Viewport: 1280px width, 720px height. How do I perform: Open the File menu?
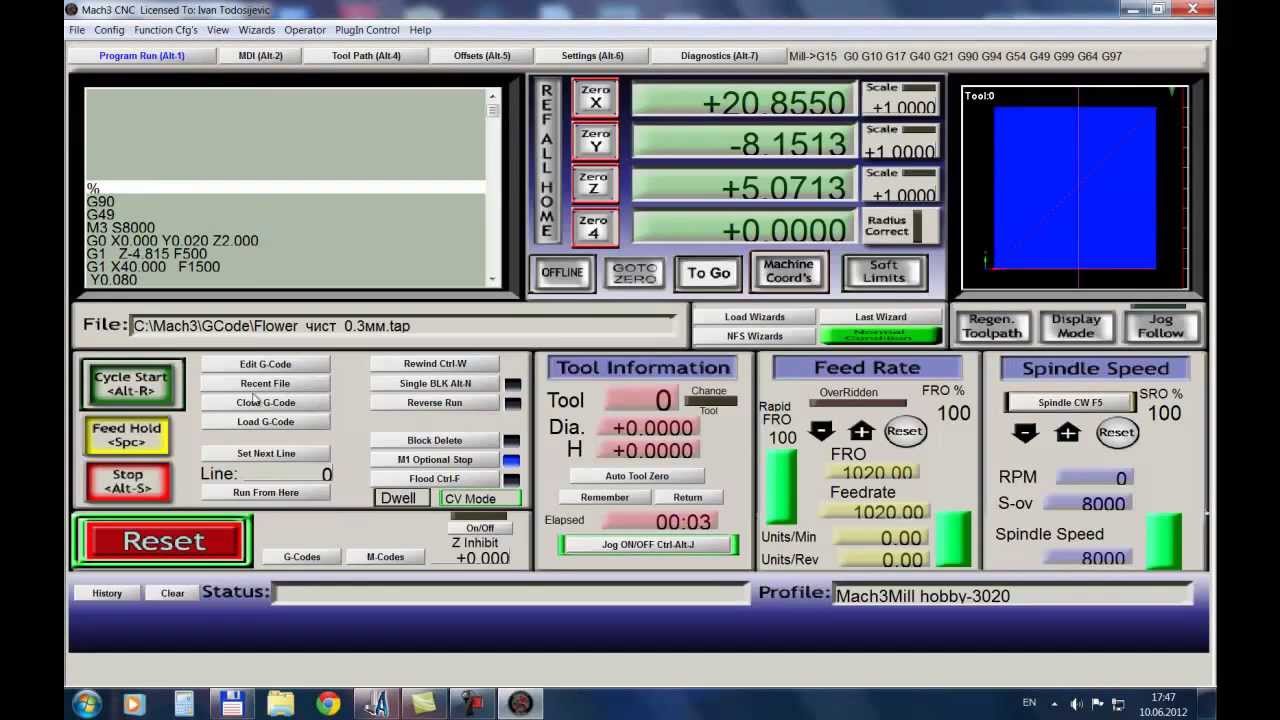[x=77, y=30]
